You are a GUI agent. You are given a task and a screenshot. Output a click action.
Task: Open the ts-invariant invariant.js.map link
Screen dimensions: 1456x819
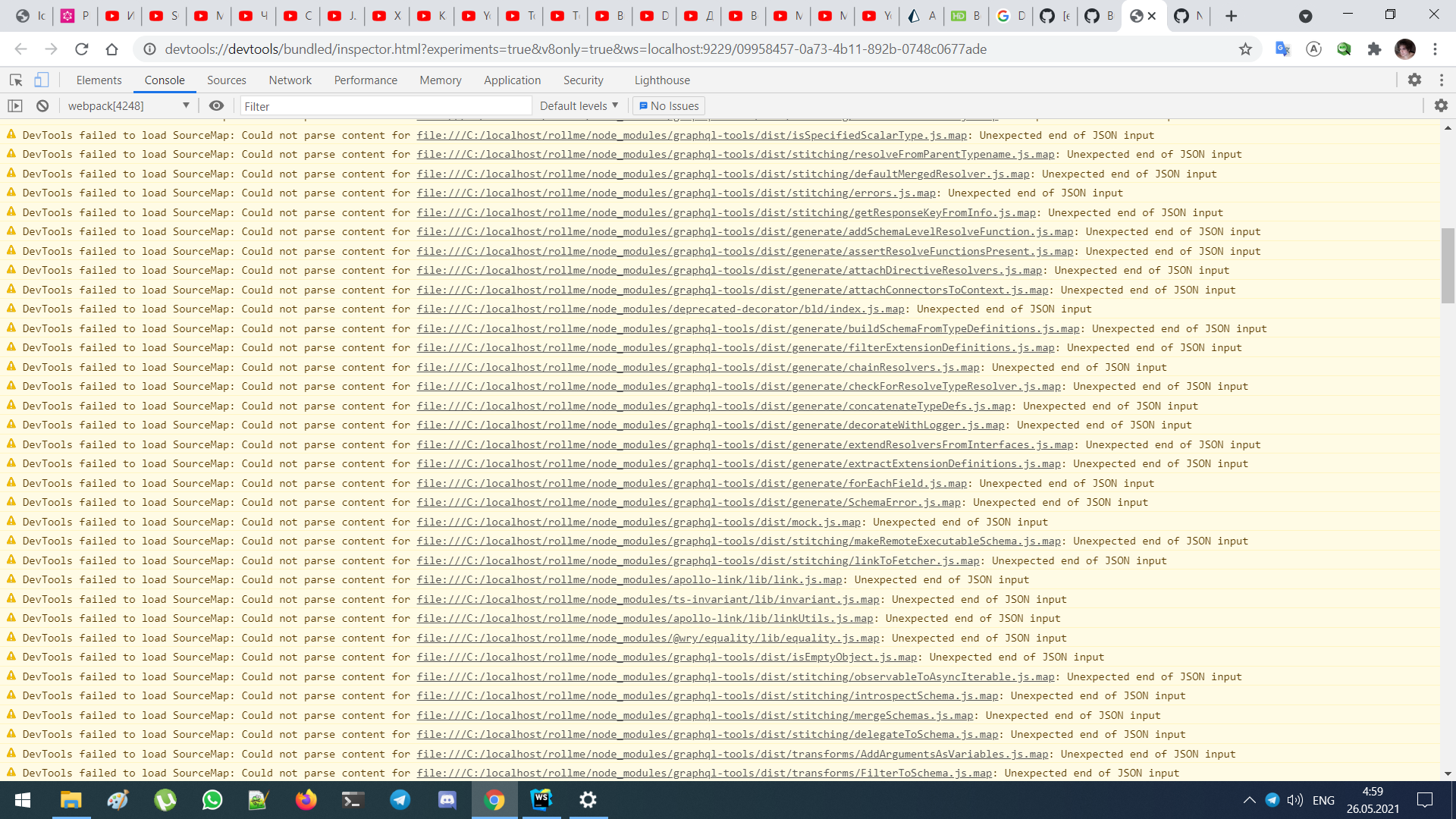[648, 599]
